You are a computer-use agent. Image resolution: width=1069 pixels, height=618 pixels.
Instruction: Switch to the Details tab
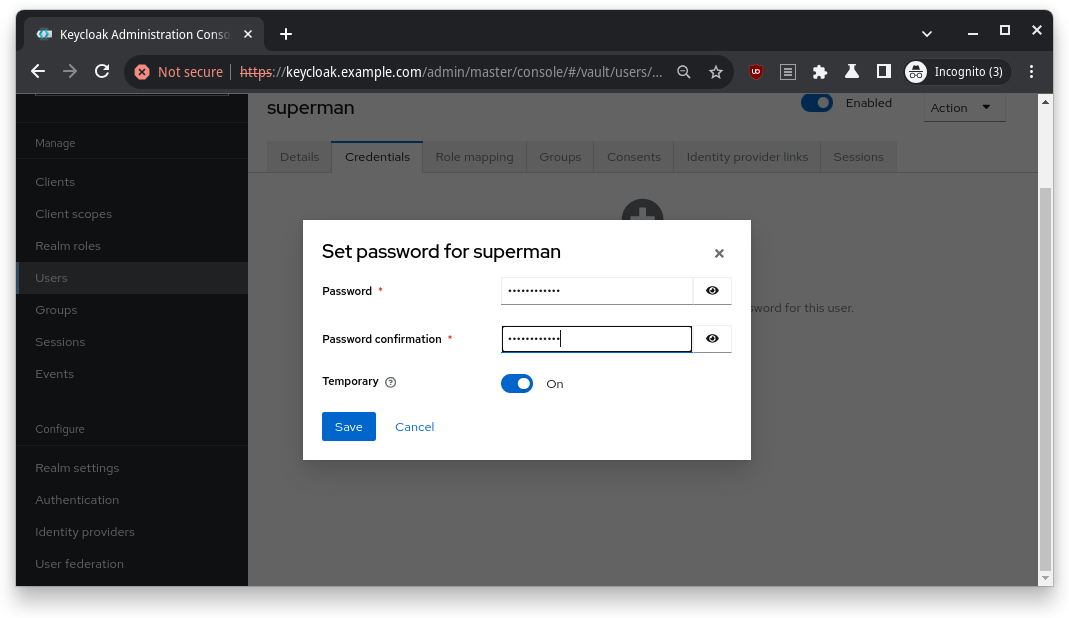299,157
